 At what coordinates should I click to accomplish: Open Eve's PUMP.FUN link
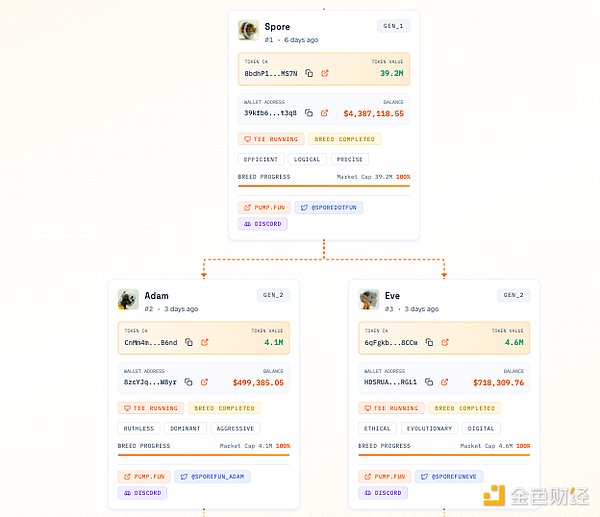click(x=384, y=477)
